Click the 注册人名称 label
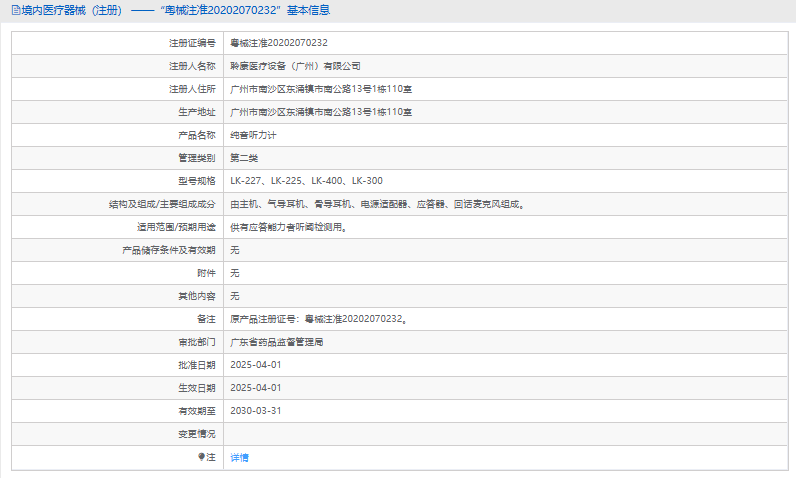Screen dimensions: 796x478 [192, 66]
